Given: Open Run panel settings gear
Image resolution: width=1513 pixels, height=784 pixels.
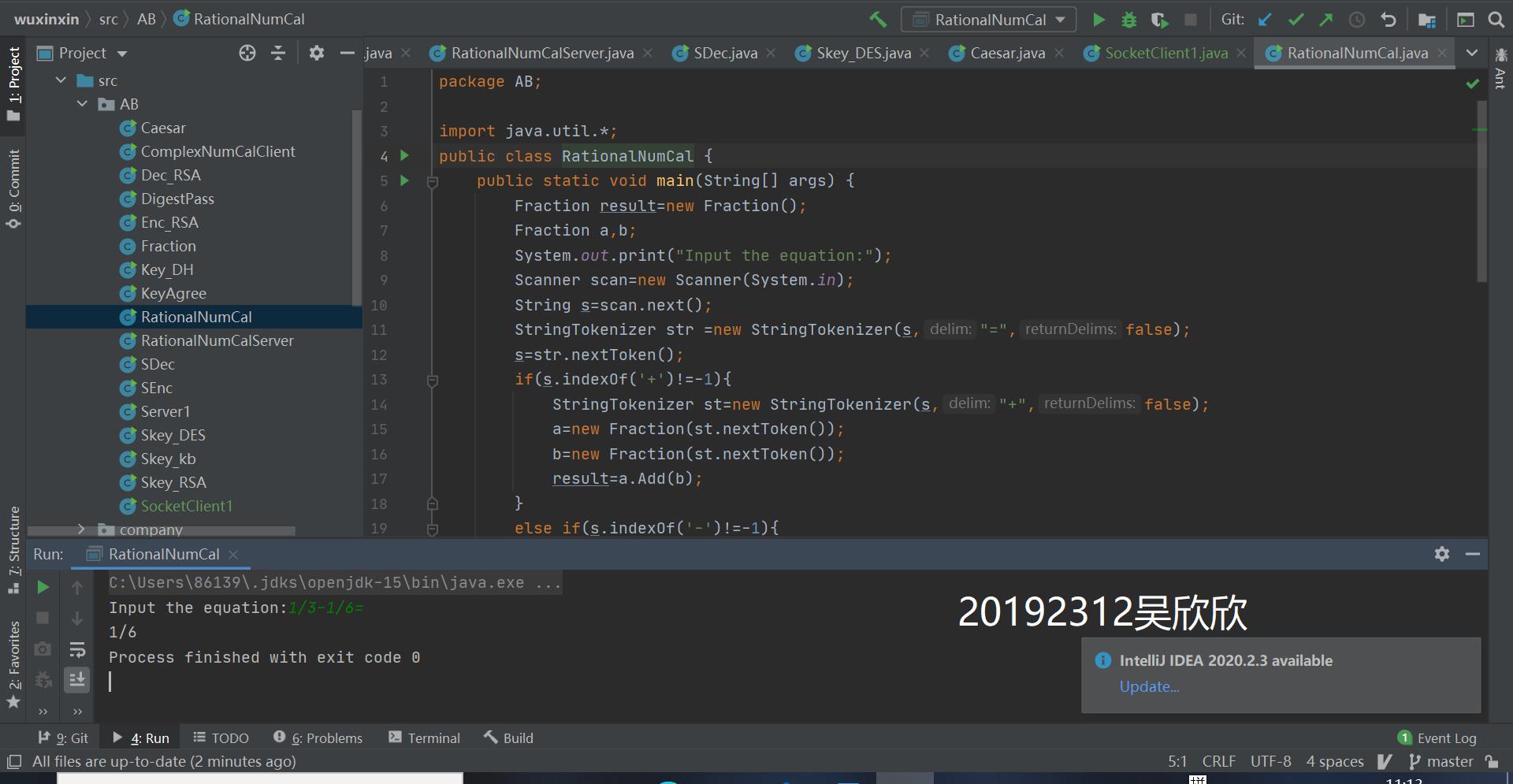Looking at the screenshot, I should (1442, 554).
